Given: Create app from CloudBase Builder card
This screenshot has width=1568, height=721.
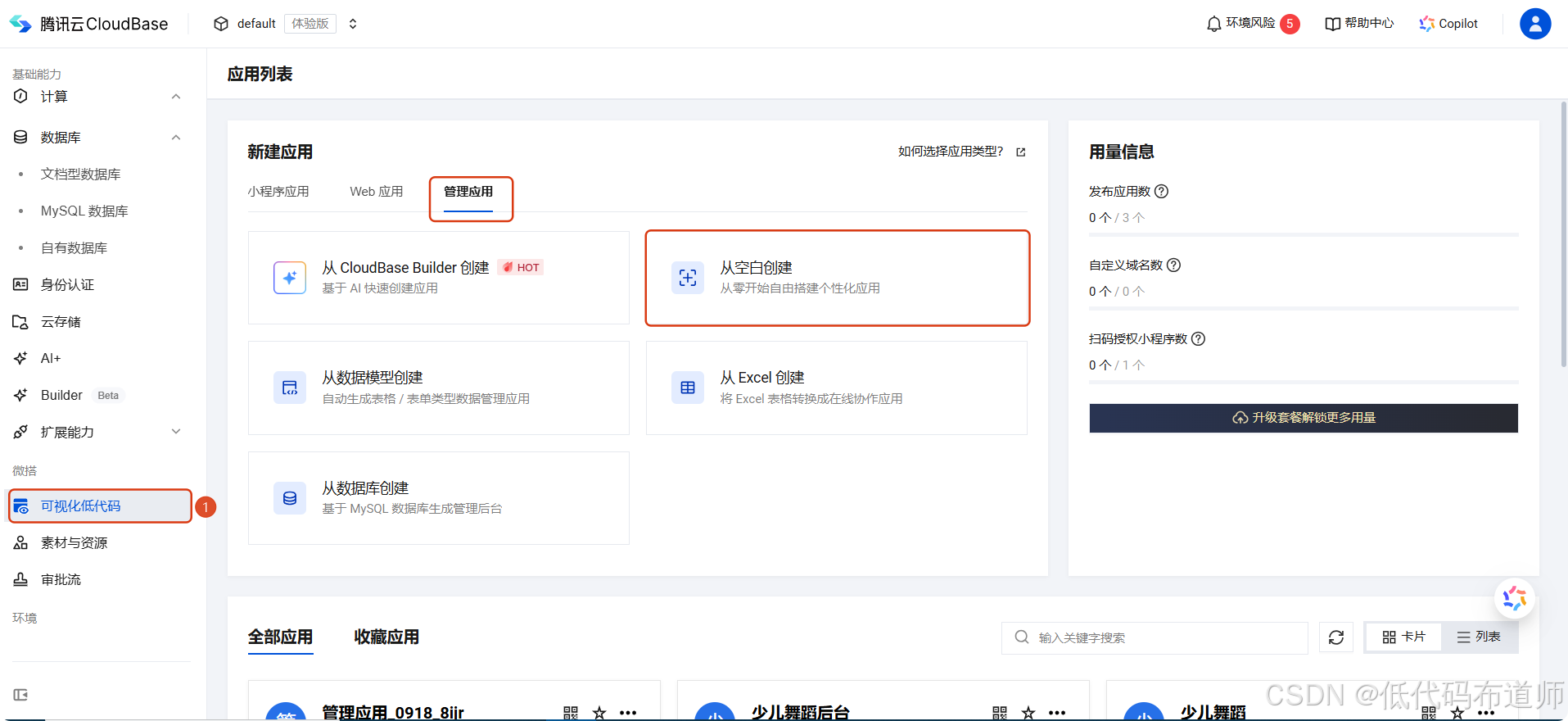Looking at the screenshot, I should (x=439, y=278).
